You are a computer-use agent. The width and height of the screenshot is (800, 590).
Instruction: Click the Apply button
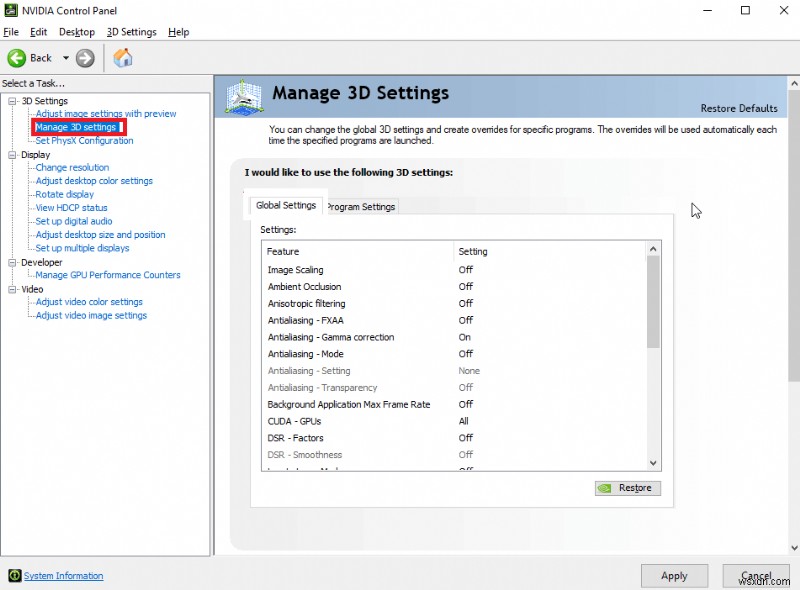click(674, 576)
